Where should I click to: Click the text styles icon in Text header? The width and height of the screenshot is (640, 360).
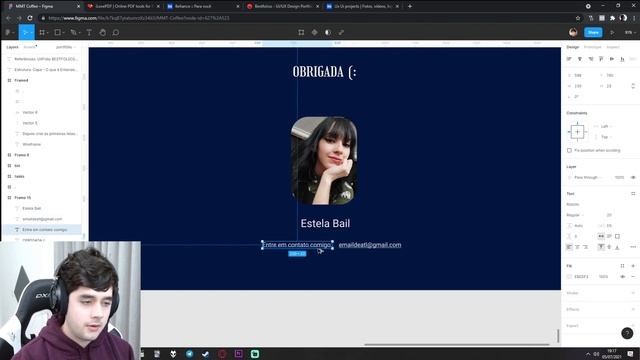point(633,193)
